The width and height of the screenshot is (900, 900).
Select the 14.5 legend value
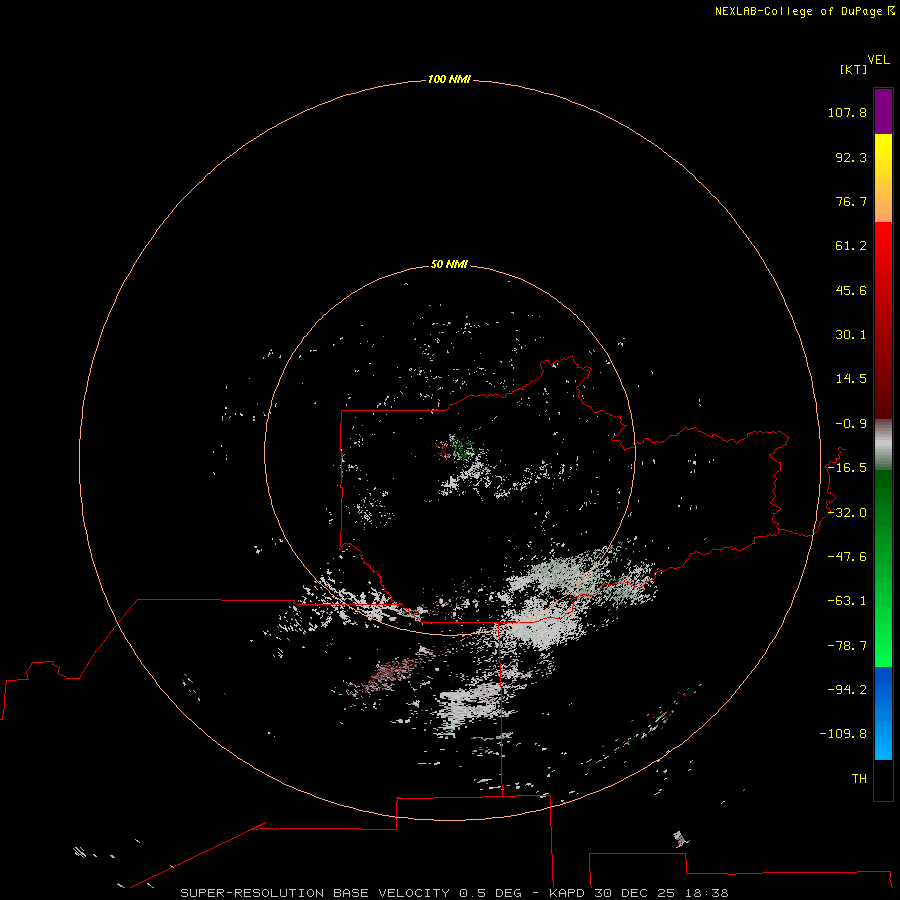point(851,379)
